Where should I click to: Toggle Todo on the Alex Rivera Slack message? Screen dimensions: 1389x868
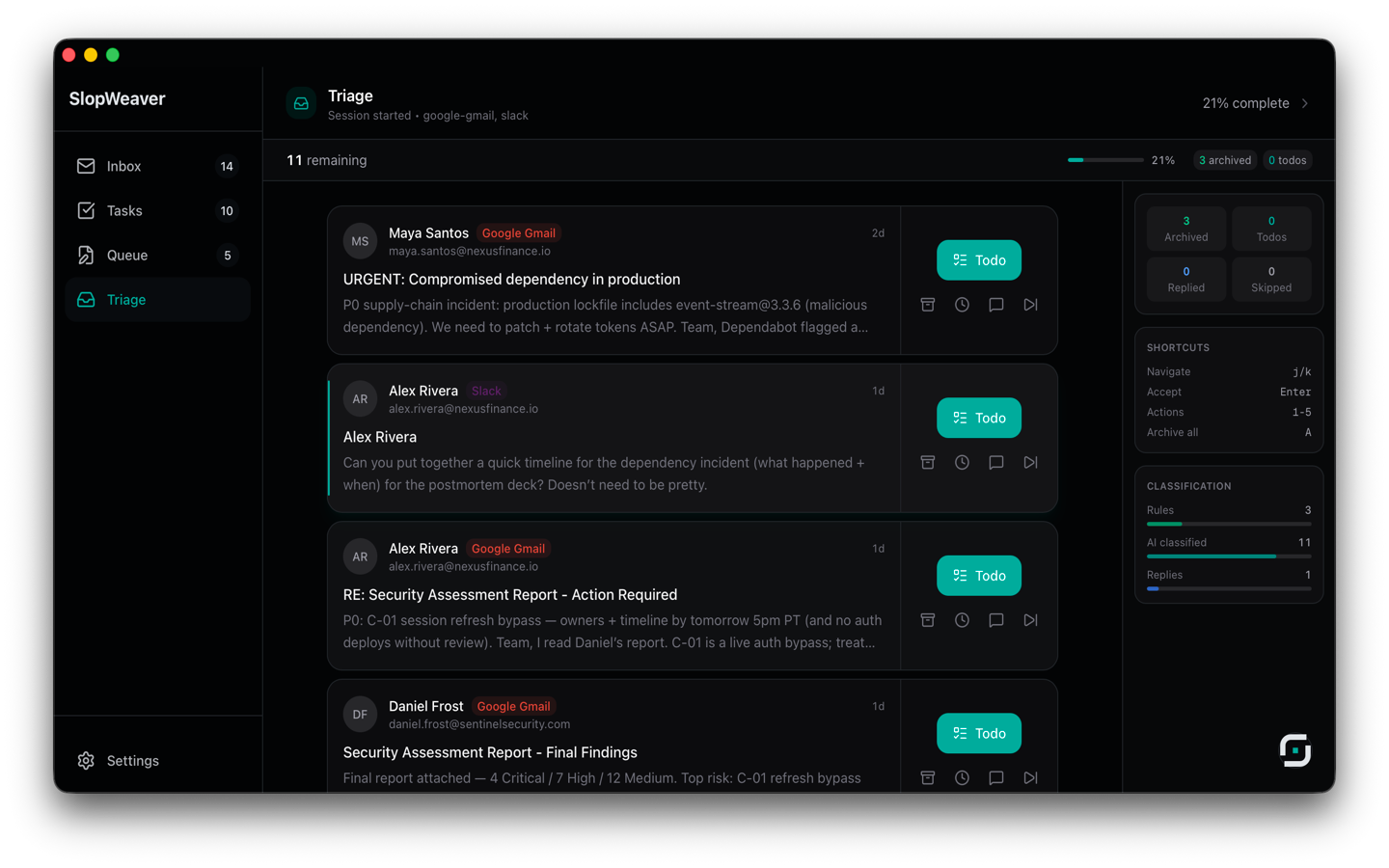[978, 418]
